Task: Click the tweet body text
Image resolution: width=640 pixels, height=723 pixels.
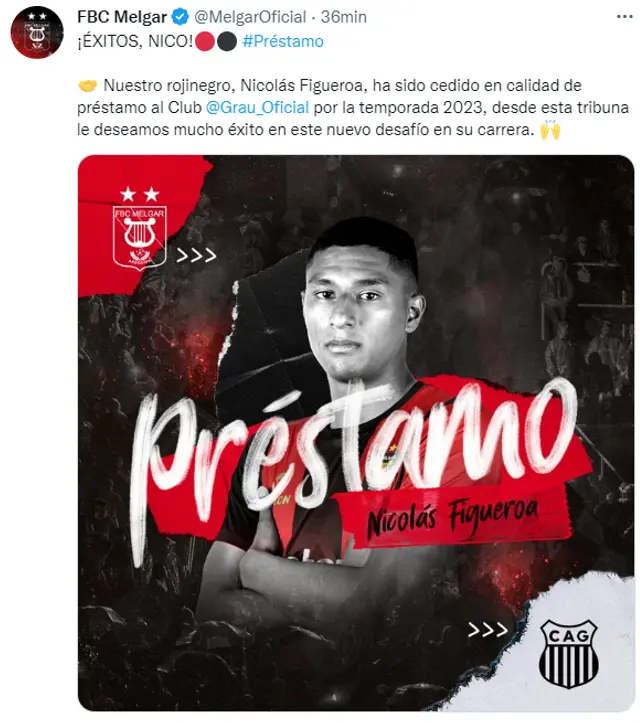Action: [353, 107]
